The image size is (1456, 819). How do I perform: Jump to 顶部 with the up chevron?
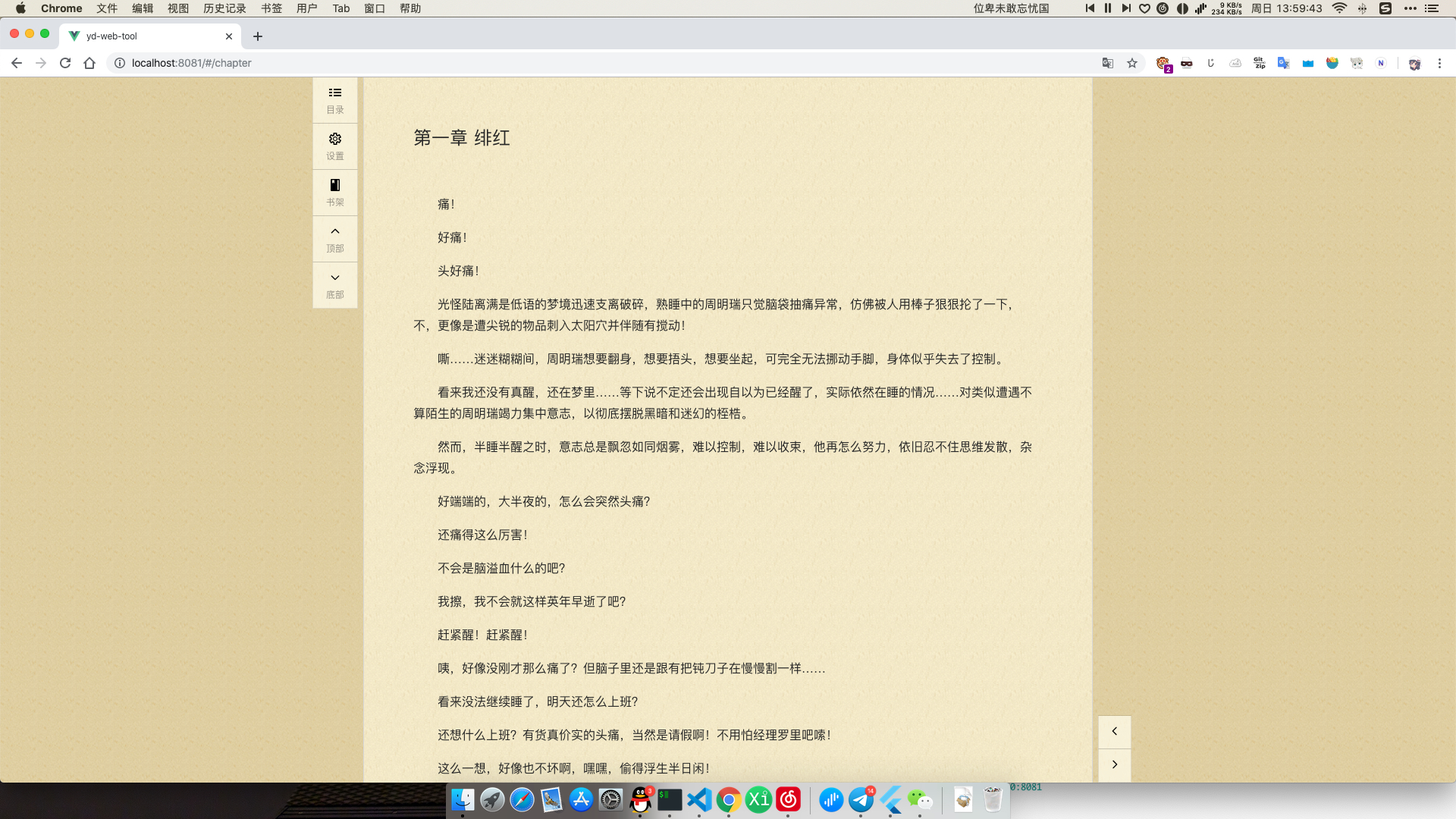coord(334,238)
